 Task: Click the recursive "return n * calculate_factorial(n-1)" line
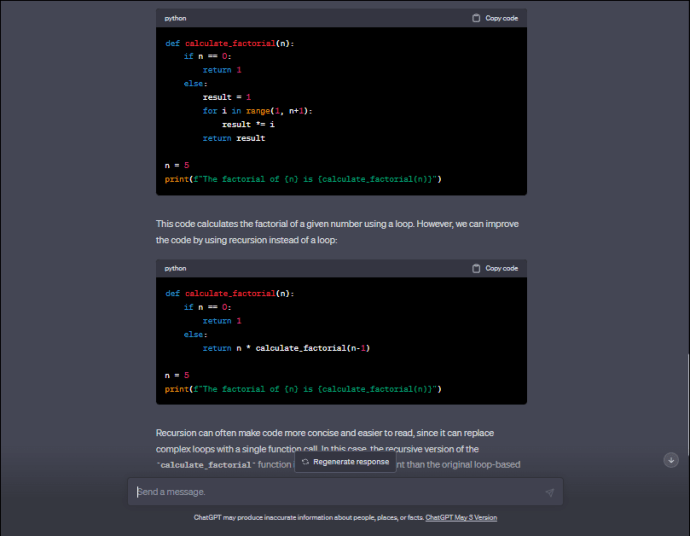coord(287,348)
